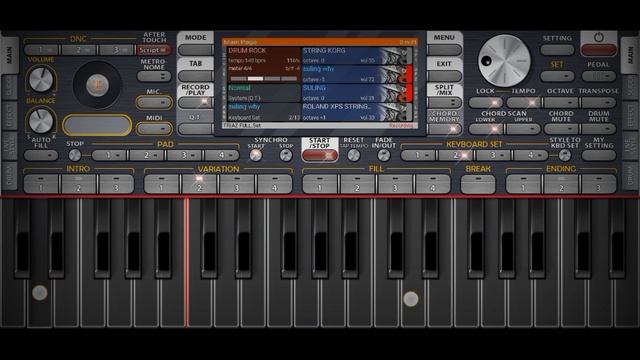This screenshot has width=640, height=360.
Task: Select Ending 2
Action: [x=561, y=184]
